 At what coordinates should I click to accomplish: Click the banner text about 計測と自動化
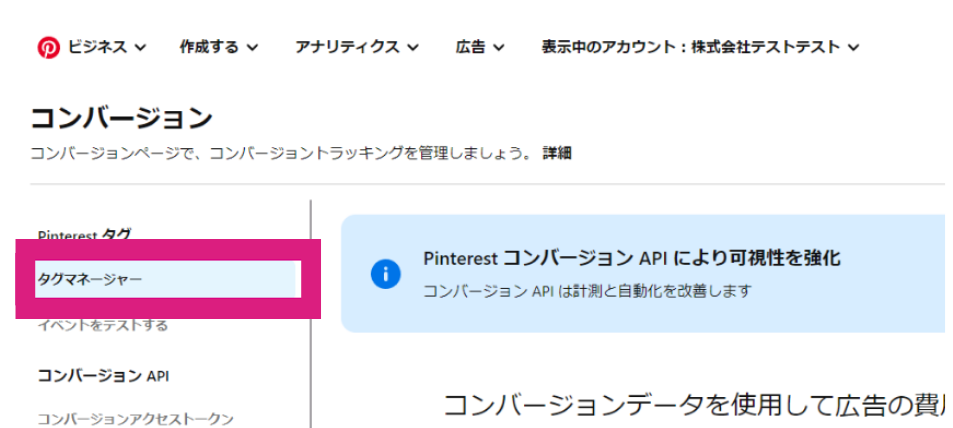(587, 291)
